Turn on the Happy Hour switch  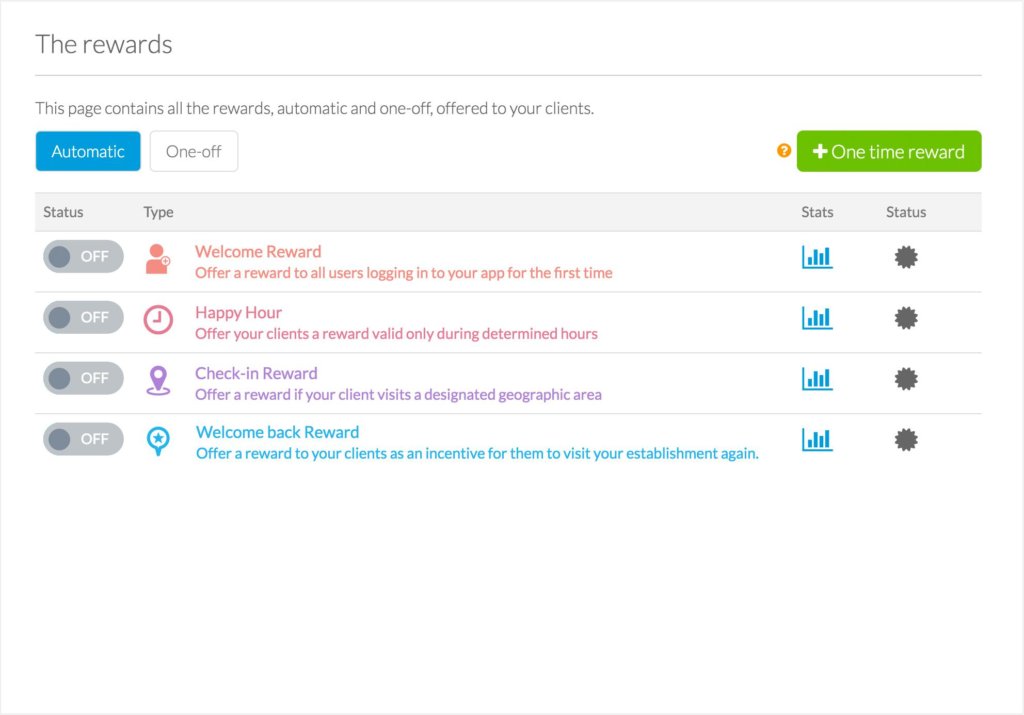pyautogui.click(x=83, y=317)
